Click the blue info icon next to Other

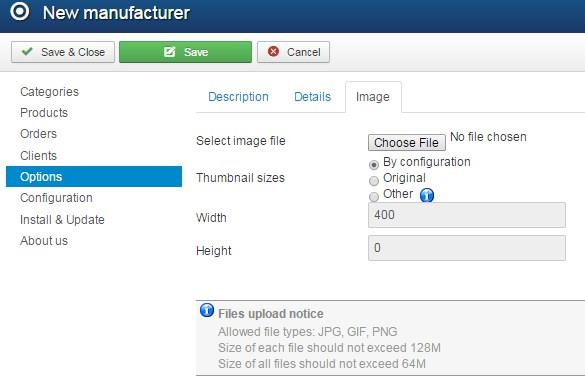[427, 195]
